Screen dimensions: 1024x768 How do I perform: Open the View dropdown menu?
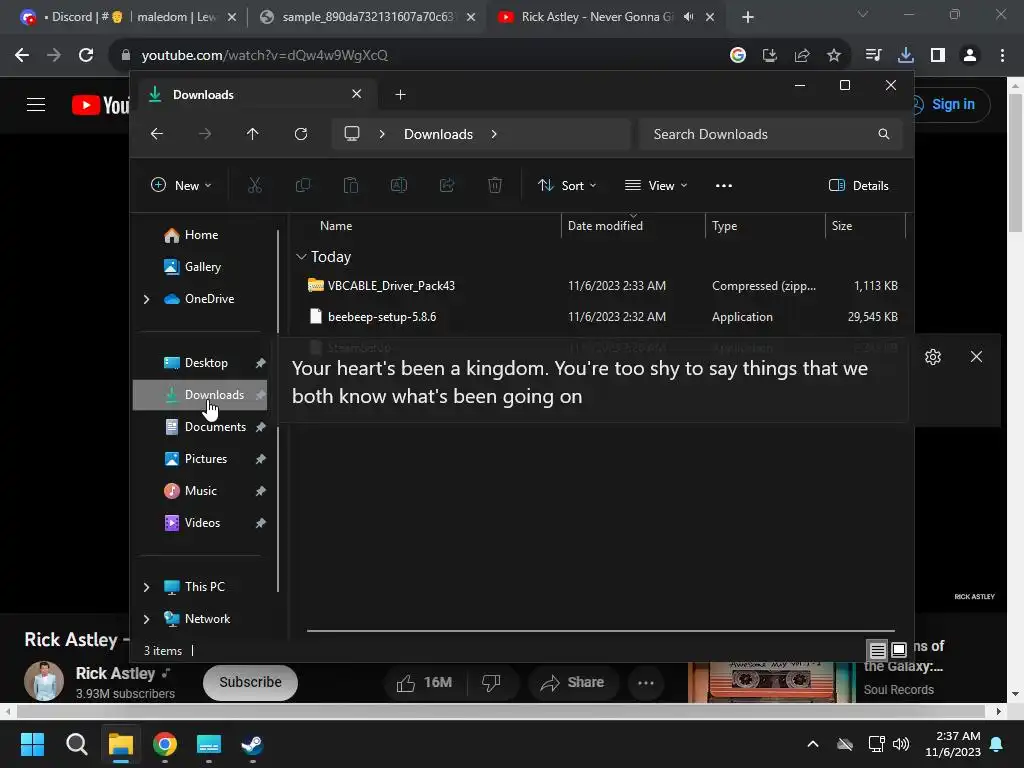click(x=656, y=185)
